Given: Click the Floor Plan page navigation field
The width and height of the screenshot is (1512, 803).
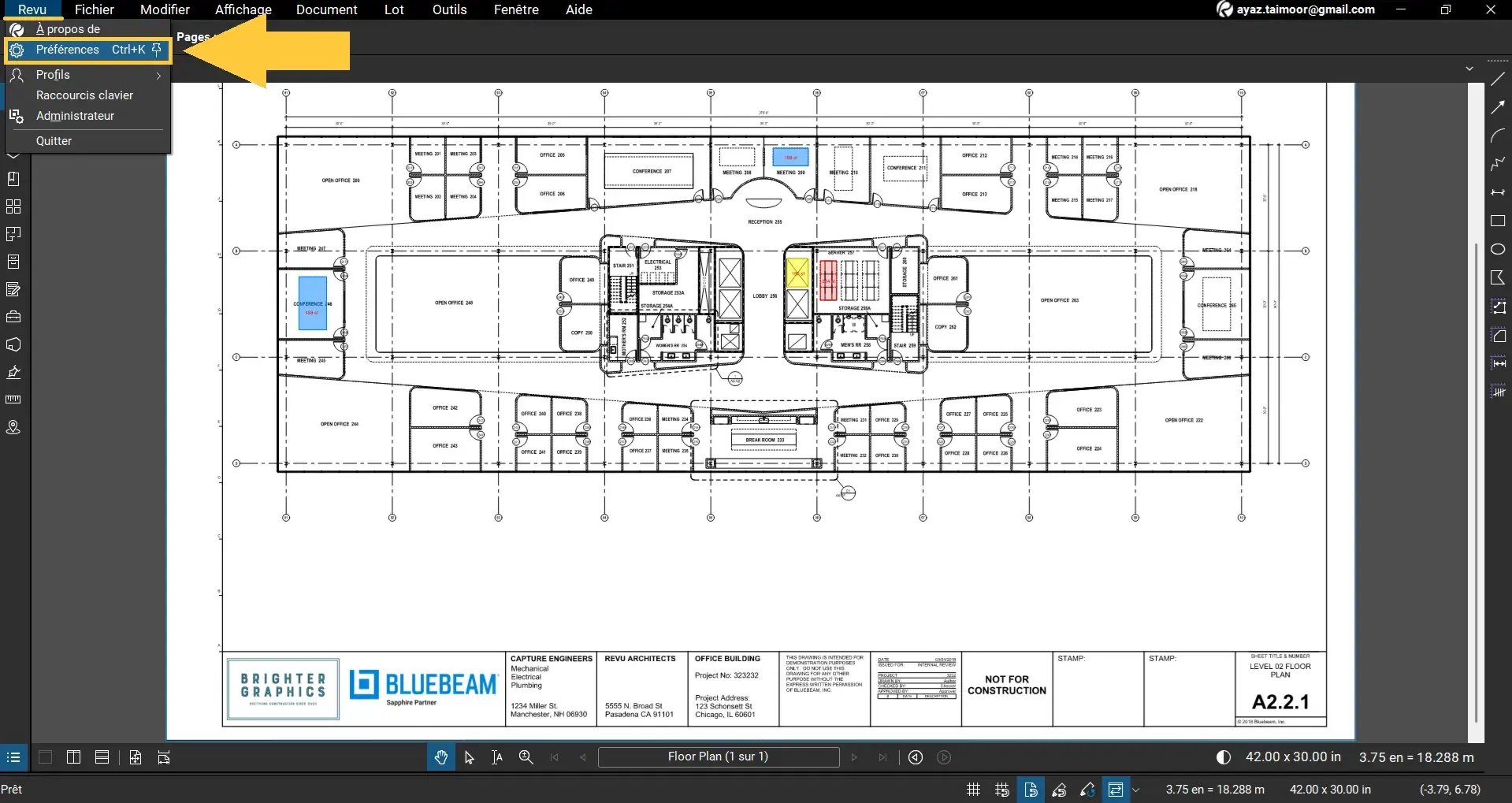Looking at the screenshot, I should point(718,757).
